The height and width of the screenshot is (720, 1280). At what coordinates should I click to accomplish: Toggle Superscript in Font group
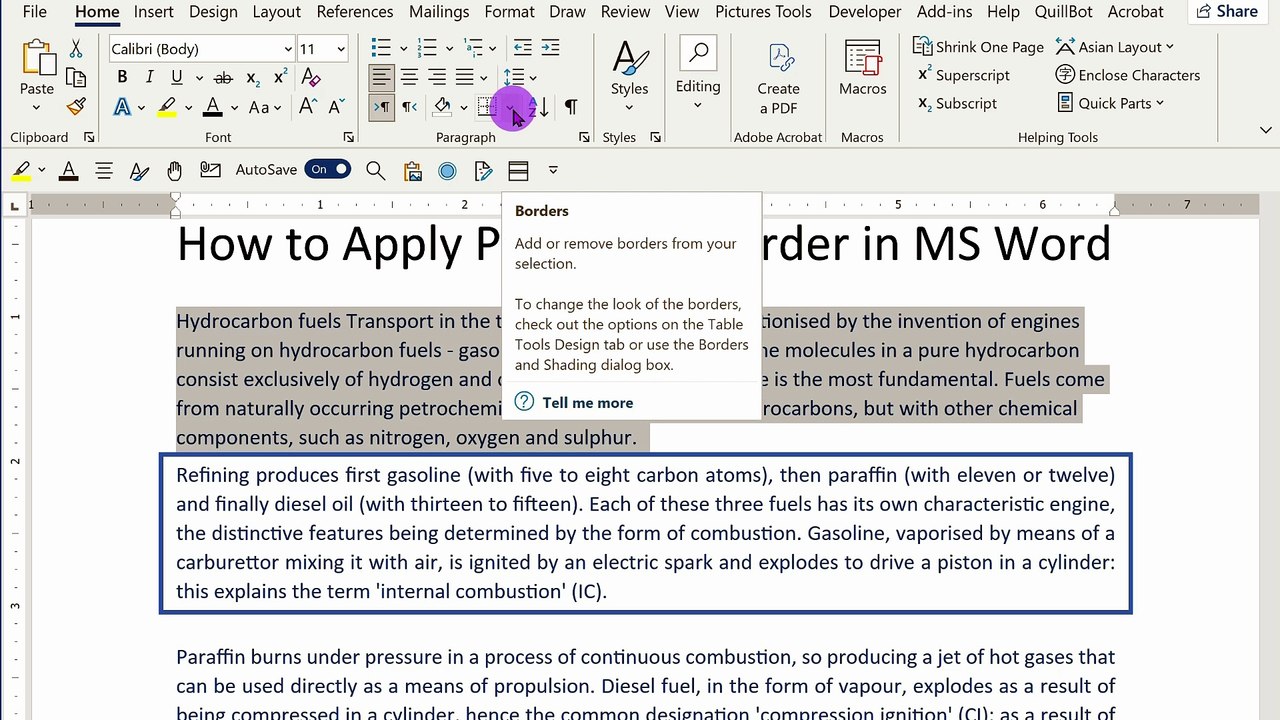click(x=281, y=77)
